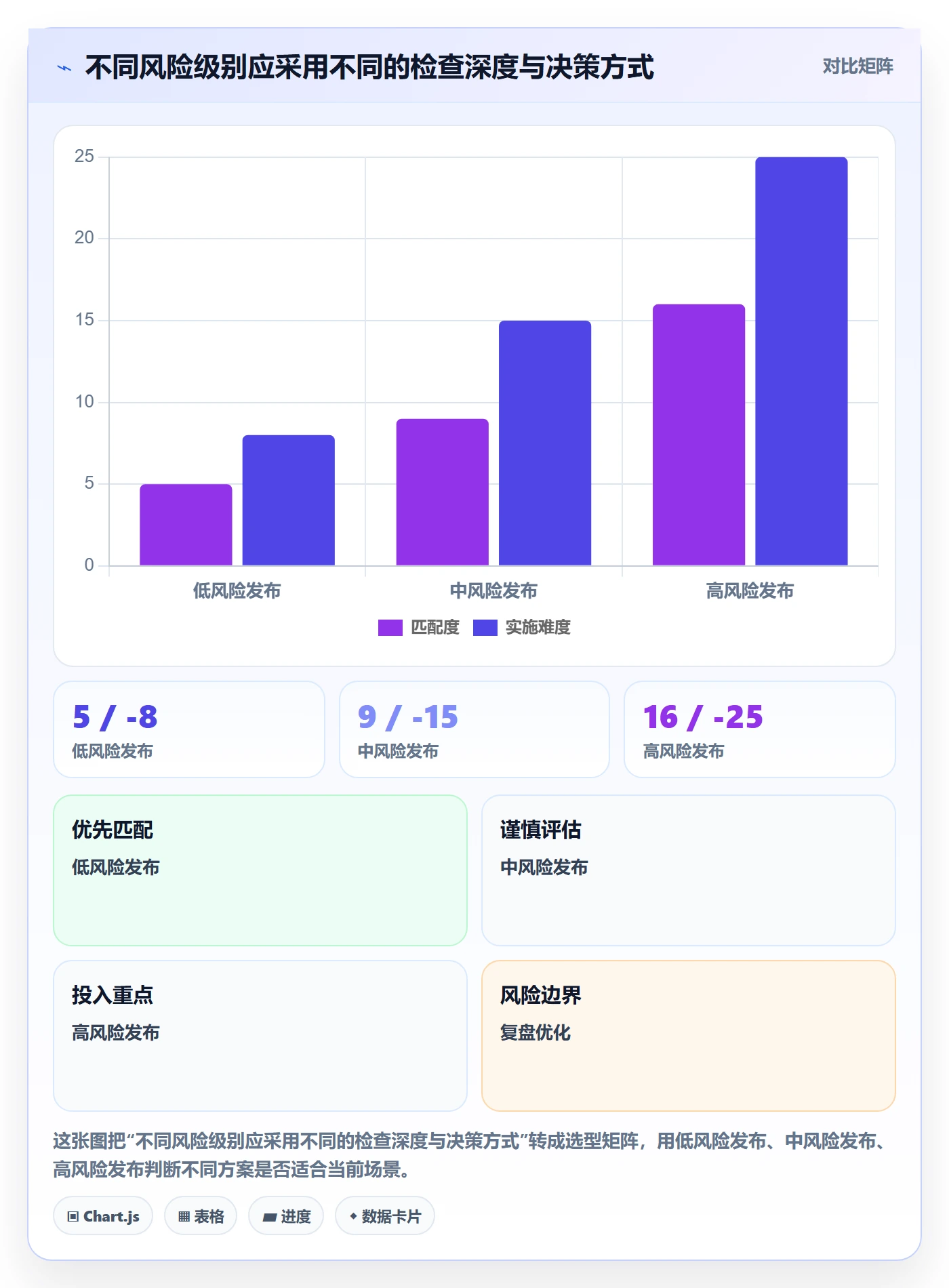
Task: Click the y-axis tick value 25
Action: (x=84, y=157)
